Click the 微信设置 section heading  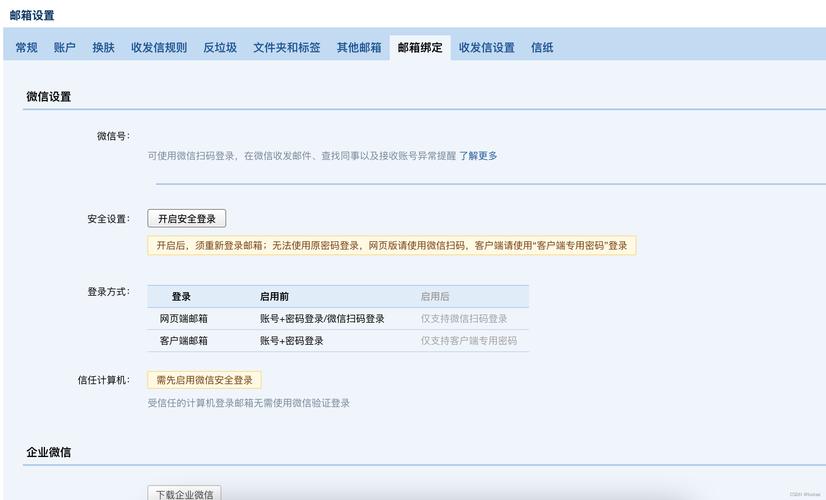click(48, 96)
